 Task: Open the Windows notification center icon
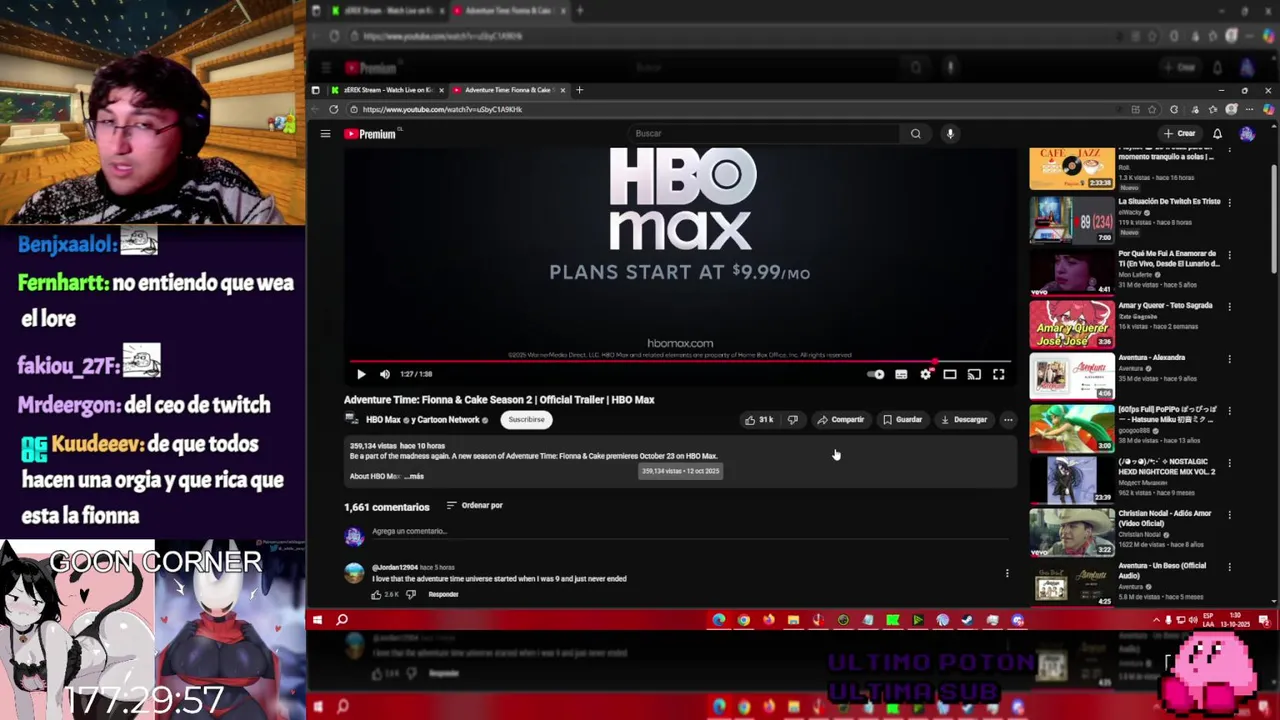(1265, 620)
